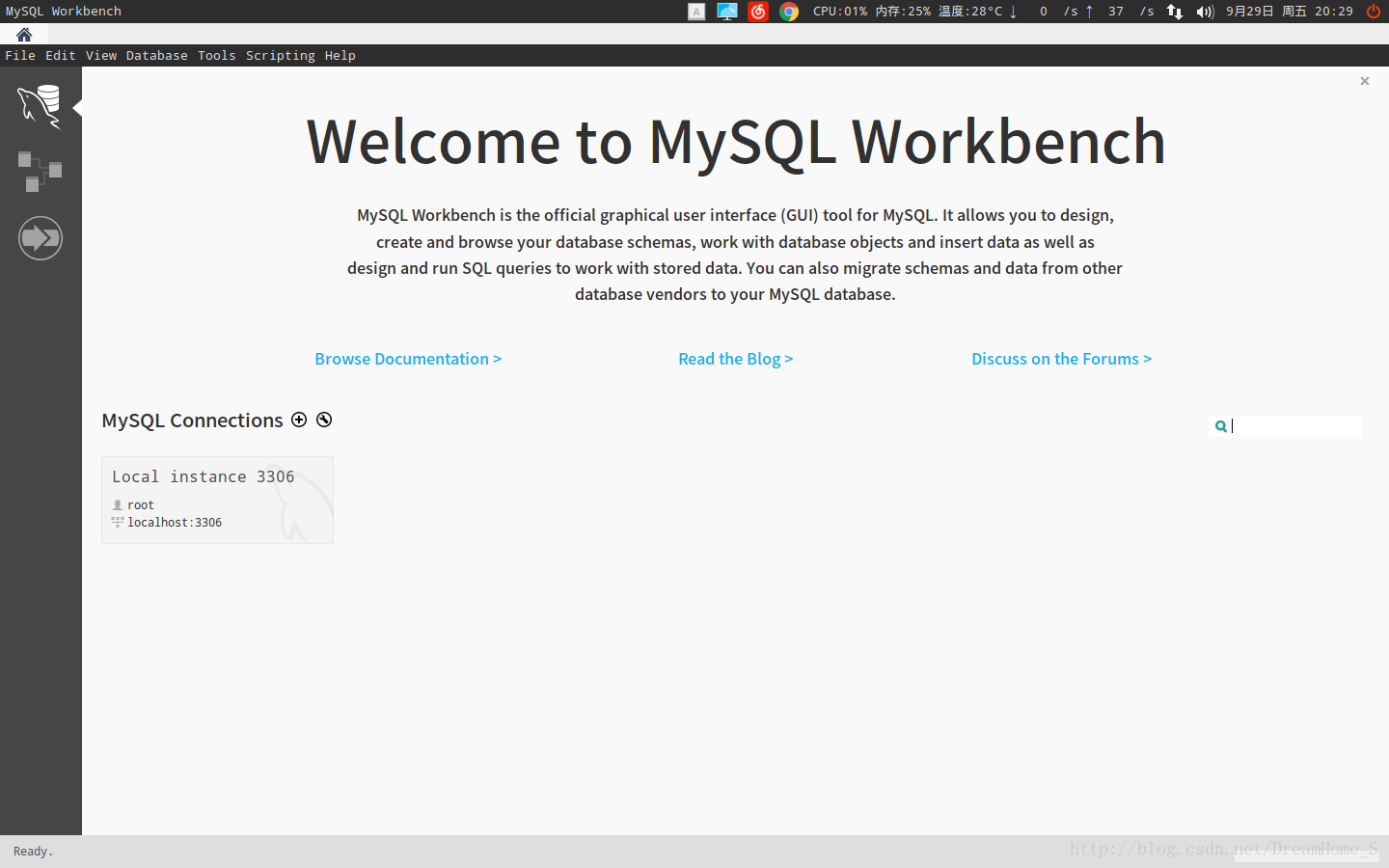The height and width of the screenshot is (868, 1389).
Task: Open the File menu
Action: point(20,56)
